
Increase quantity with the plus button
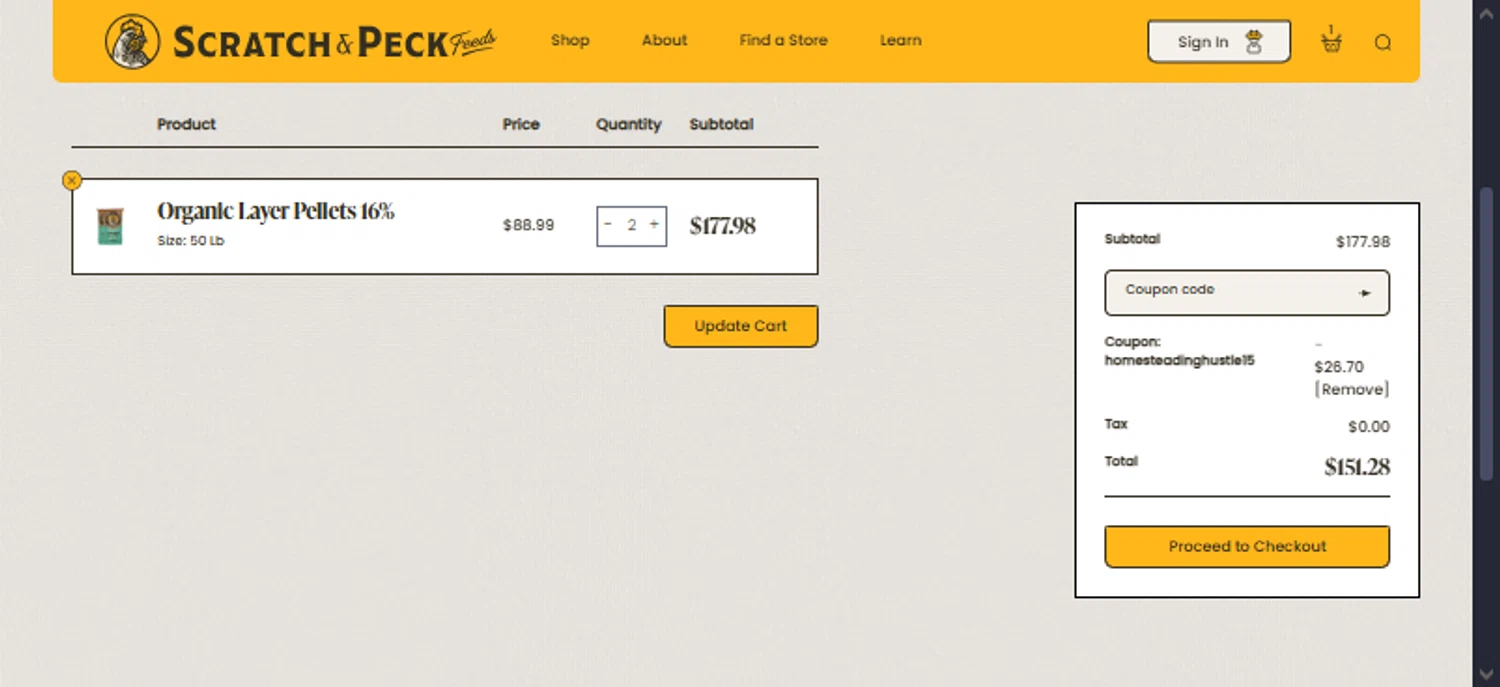(x=654, y=225)
